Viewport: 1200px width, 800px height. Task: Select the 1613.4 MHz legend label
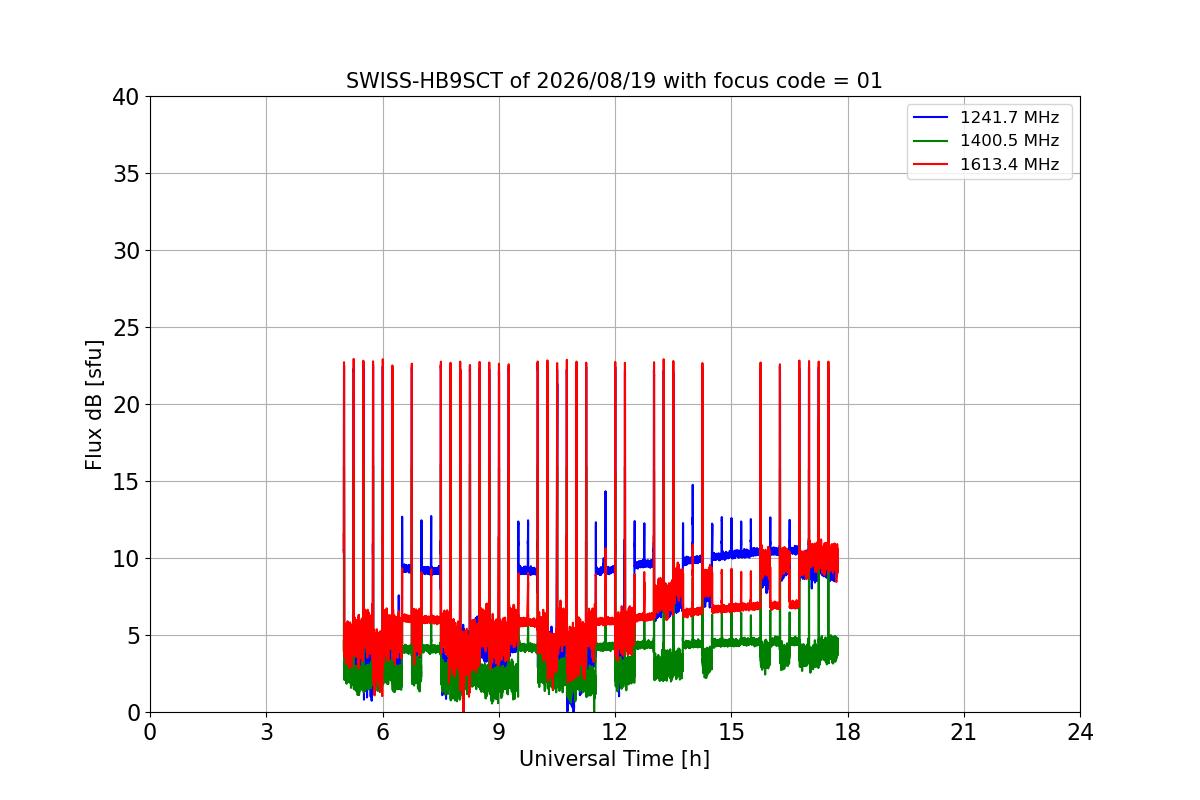click(1009, 165)
